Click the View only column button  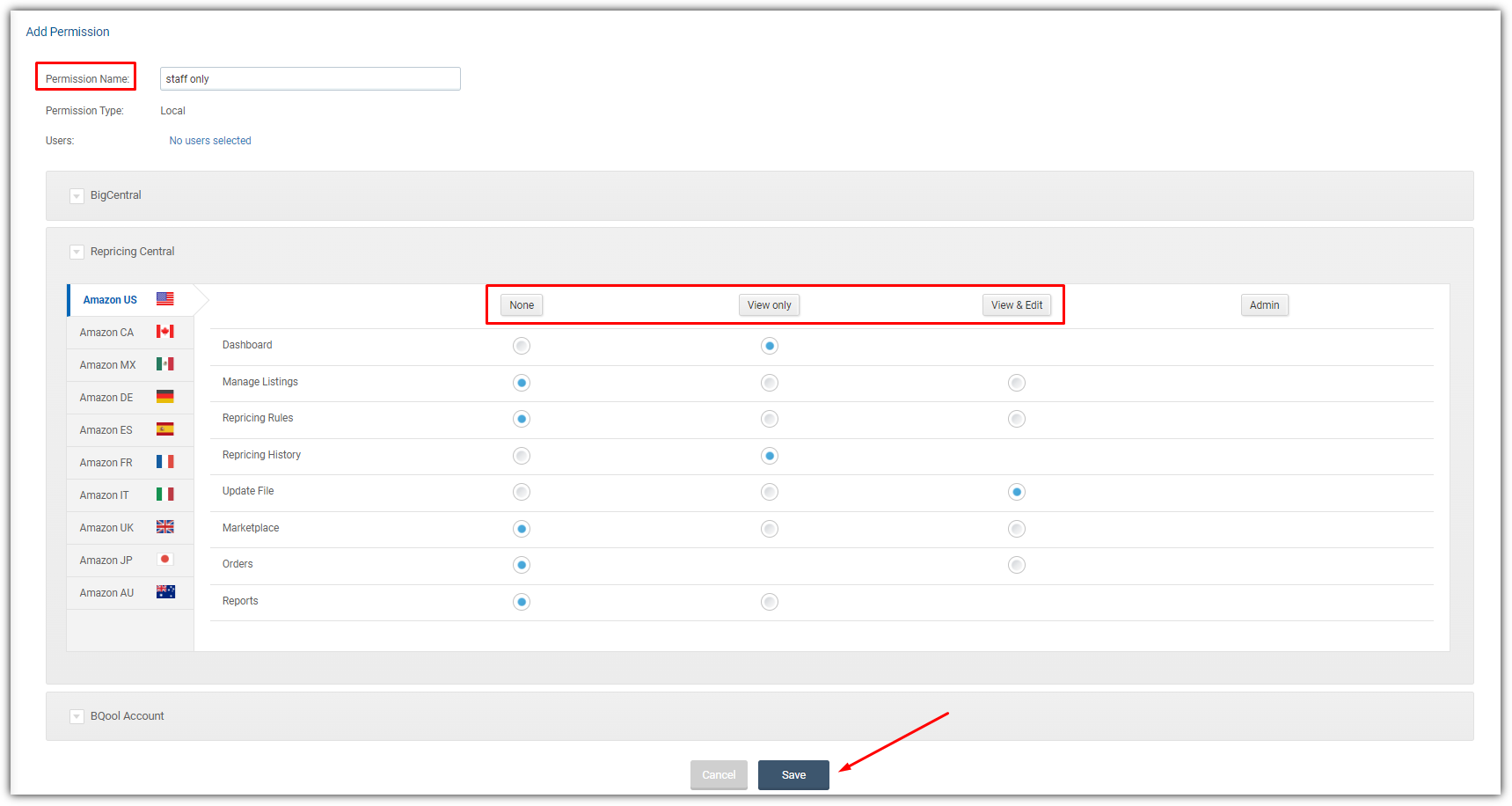coord(770,305)
